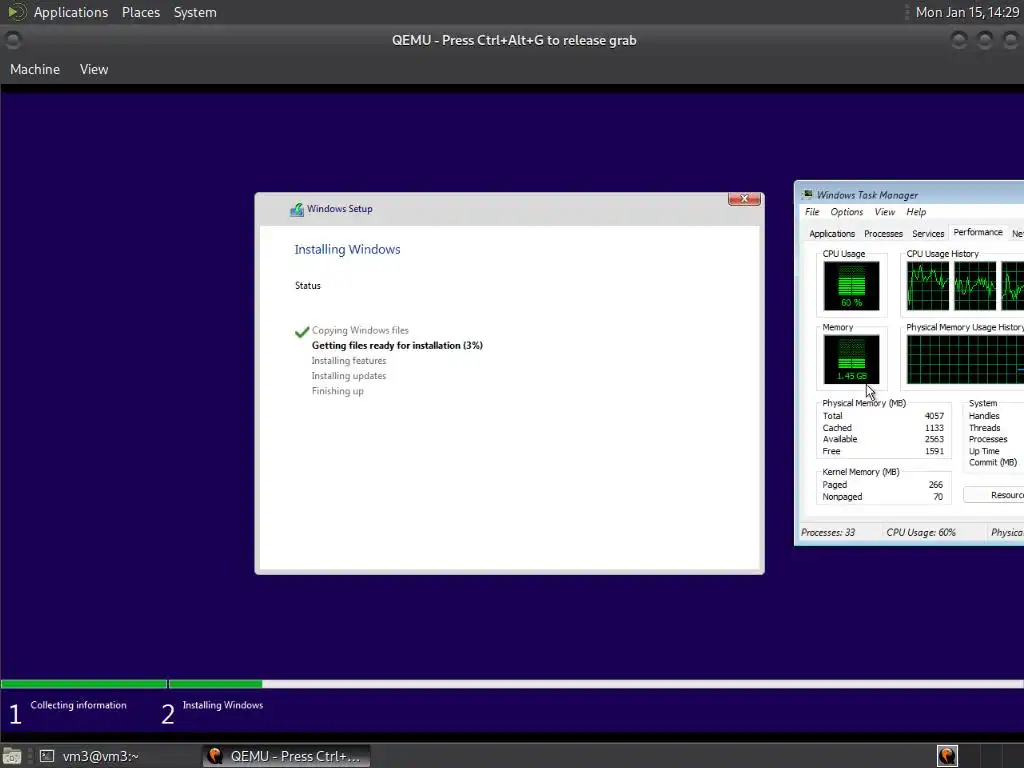This screenshot has width=1024, height=768.
Task: Switch to the Services tab in Task Manager
Action: coord(928,234)
